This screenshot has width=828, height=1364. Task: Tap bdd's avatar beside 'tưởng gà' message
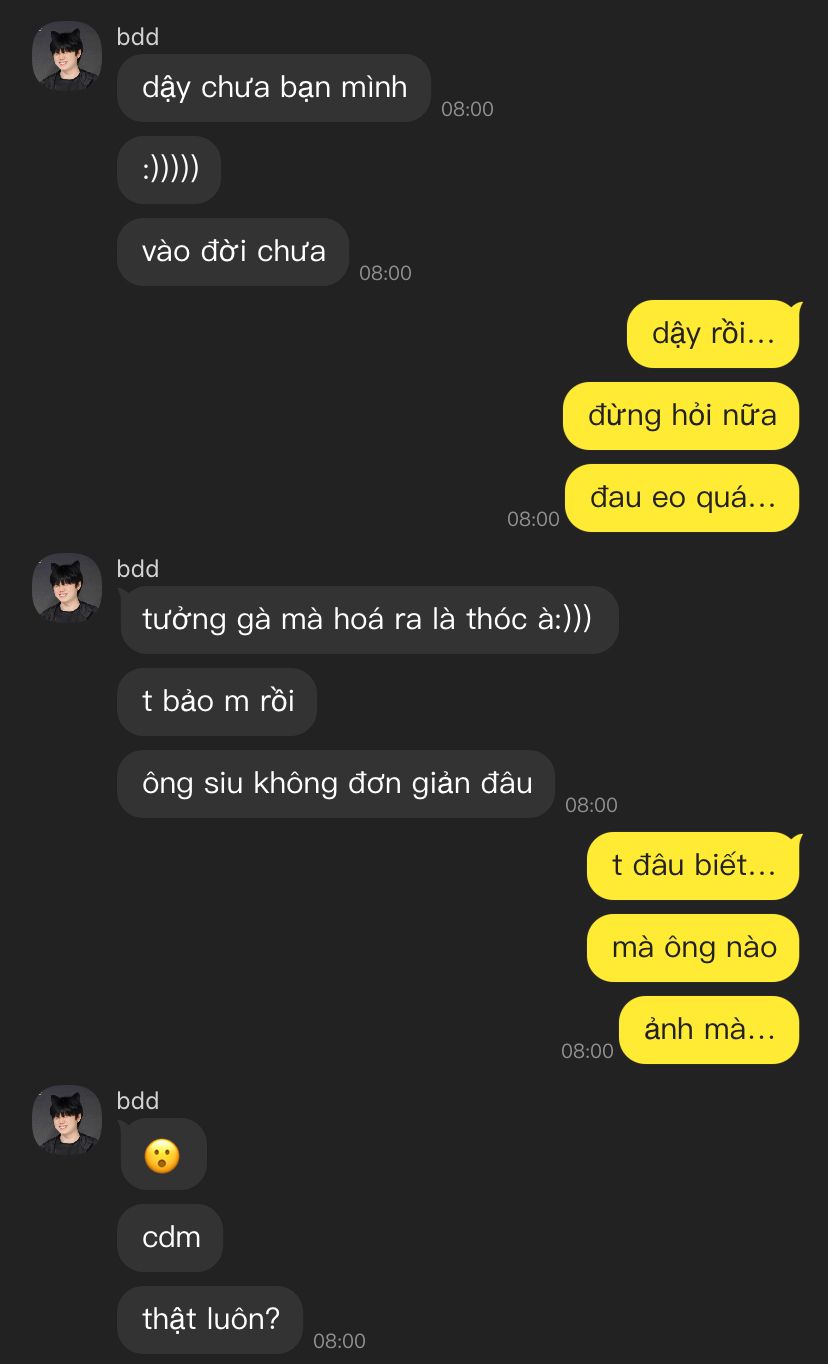point(67,588)
